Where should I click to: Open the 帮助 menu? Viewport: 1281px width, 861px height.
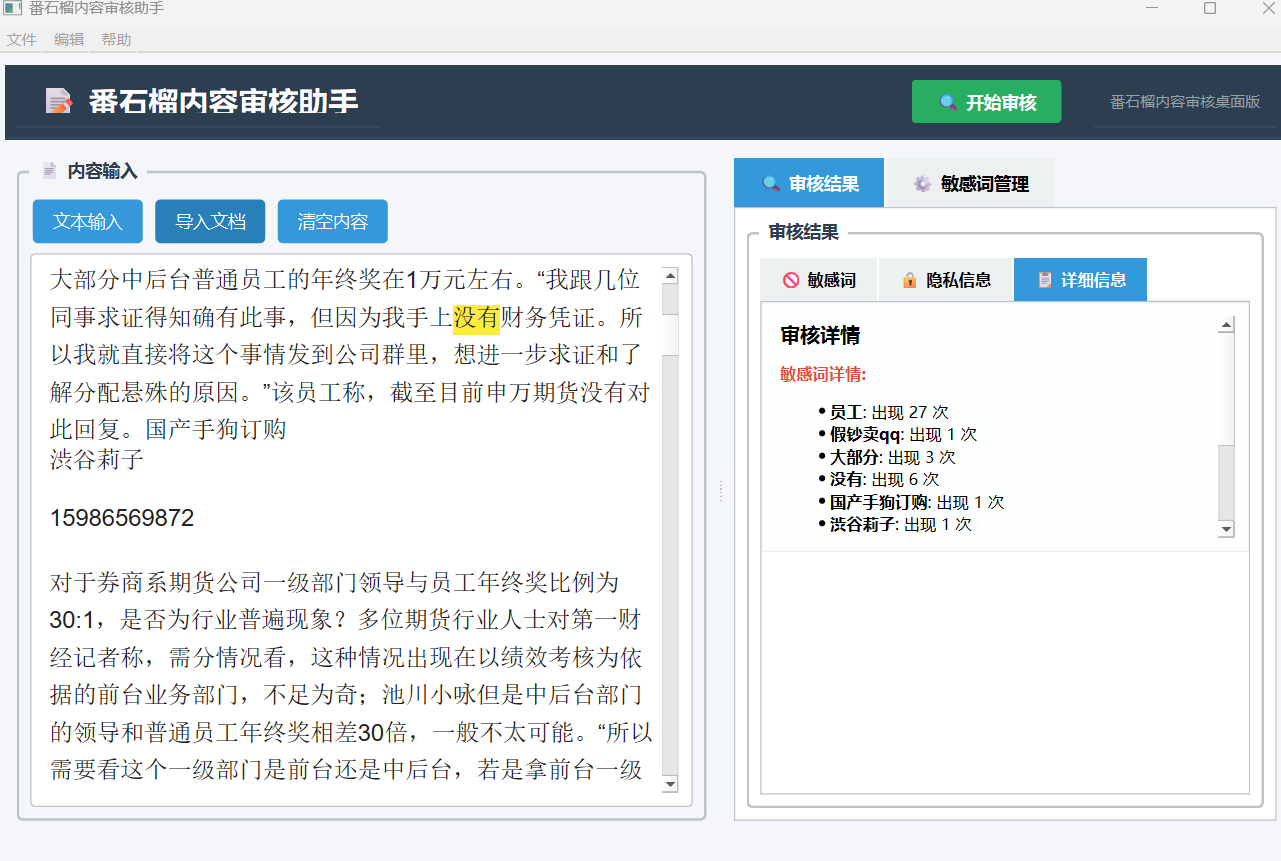point(116,39)
